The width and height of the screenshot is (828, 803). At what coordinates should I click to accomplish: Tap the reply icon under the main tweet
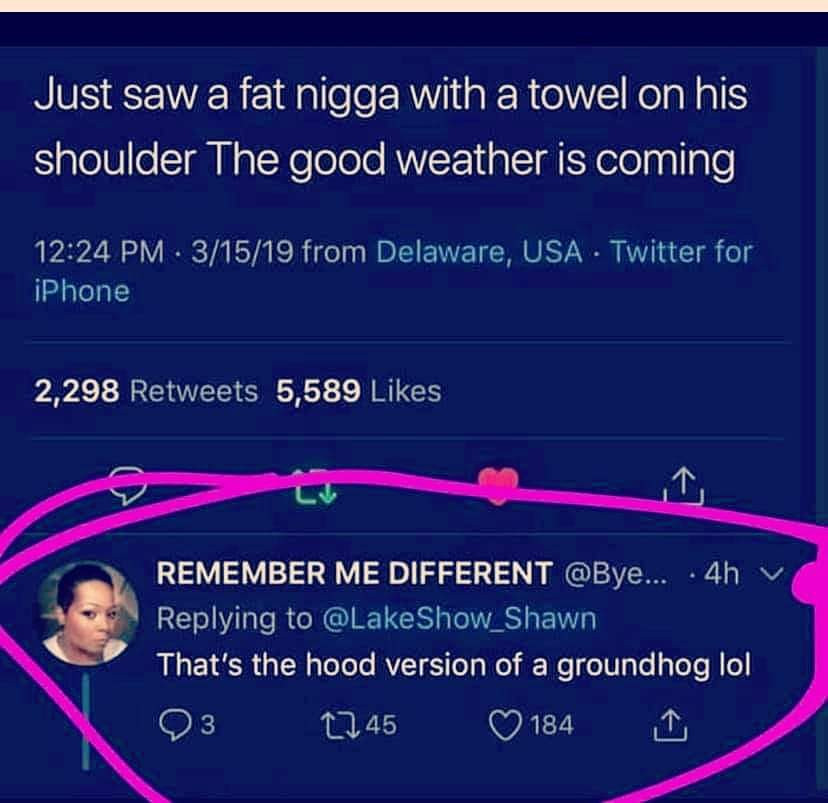(x=127, y=486)
